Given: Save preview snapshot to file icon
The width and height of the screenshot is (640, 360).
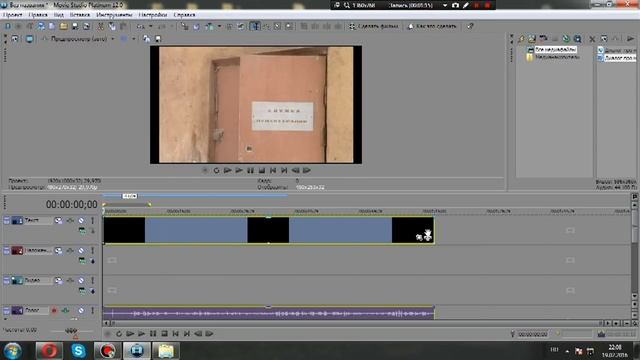Looking at the screenshot, I should pyautogui.click(x=158, y=39).
